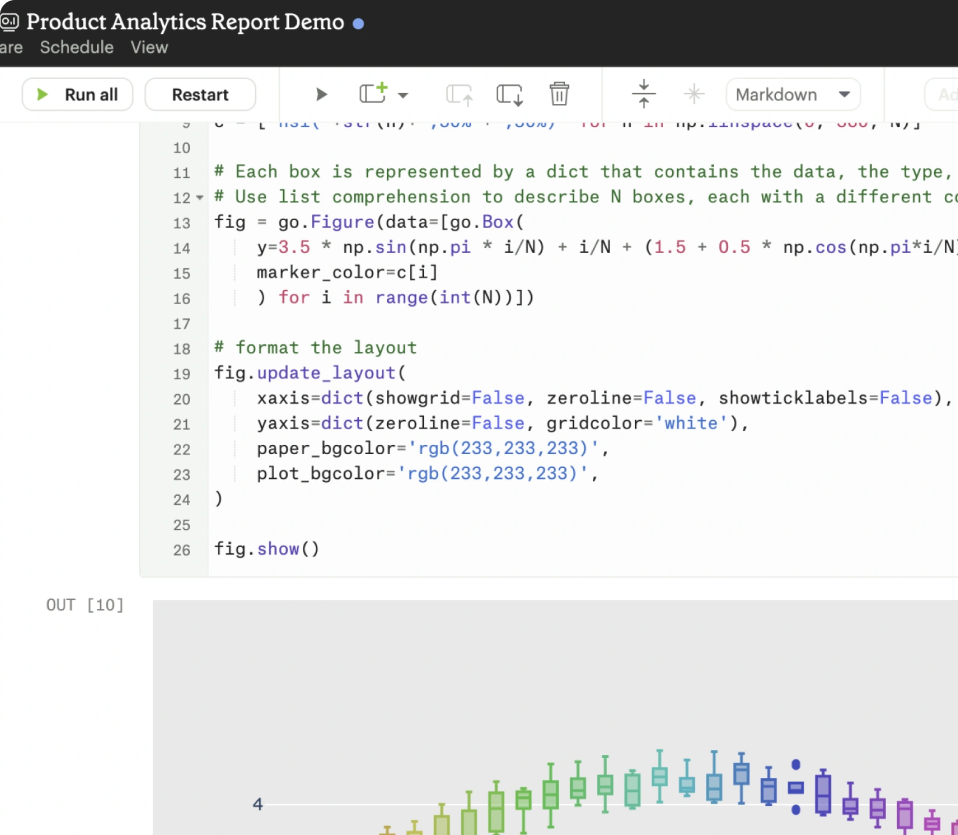958x835 pixels.
Task: Place cursor on fig.show() line
Action: tap(266, 549)
